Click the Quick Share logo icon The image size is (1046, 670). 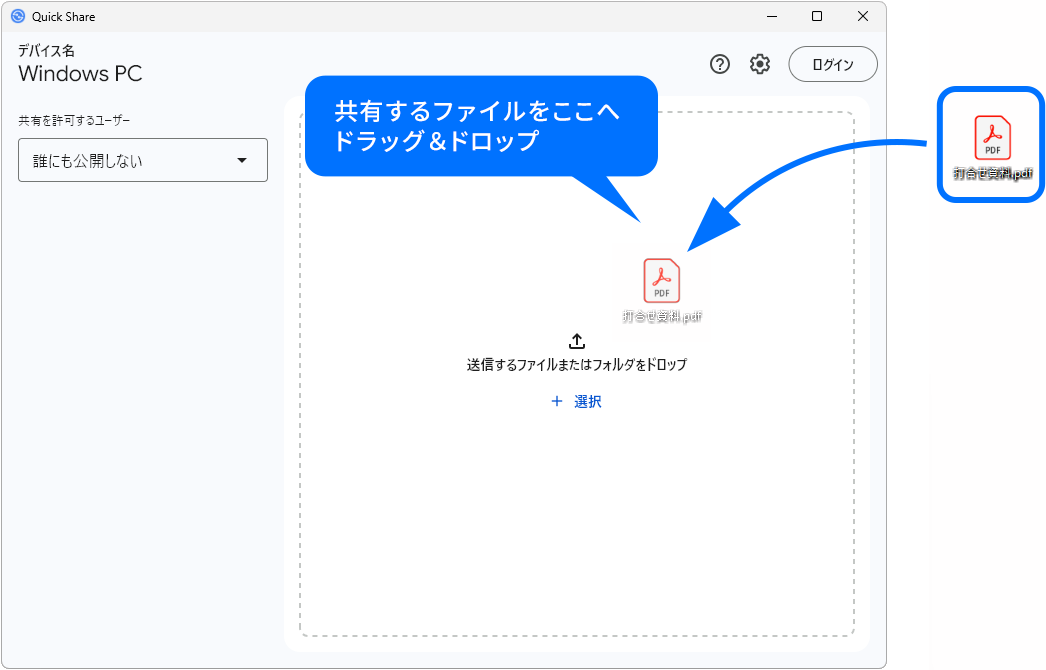pyautogui.click(x=20, y=16)
